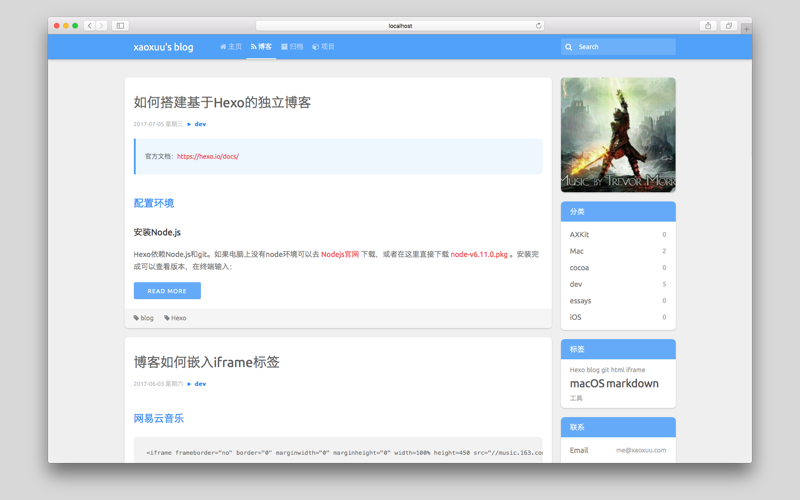
Task: Click the xaoxuu's blog site title
Action: tap(163, 47)
